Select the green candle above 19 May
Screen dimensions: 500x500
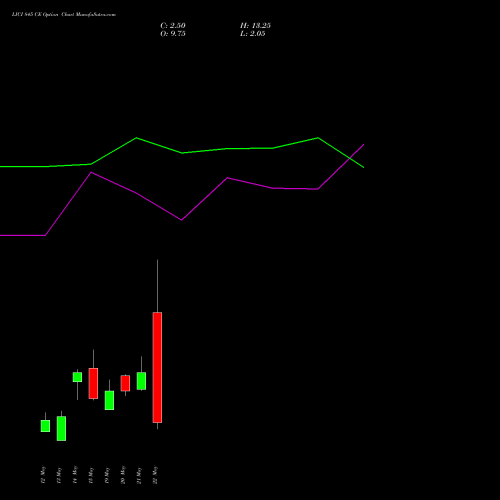click(109, 400)
